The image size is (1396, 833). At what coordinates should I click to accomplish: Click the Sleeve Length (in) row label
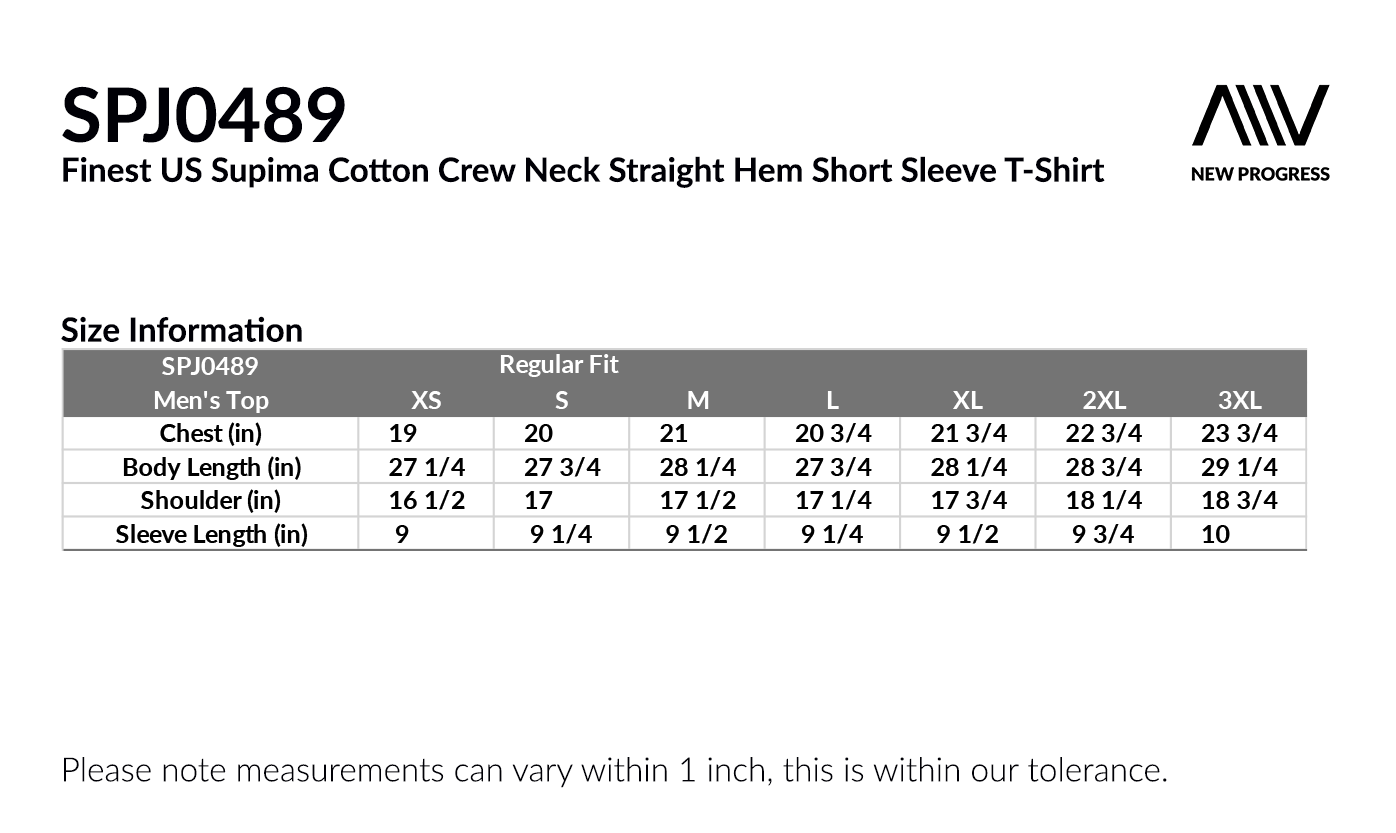coord(211,534)
